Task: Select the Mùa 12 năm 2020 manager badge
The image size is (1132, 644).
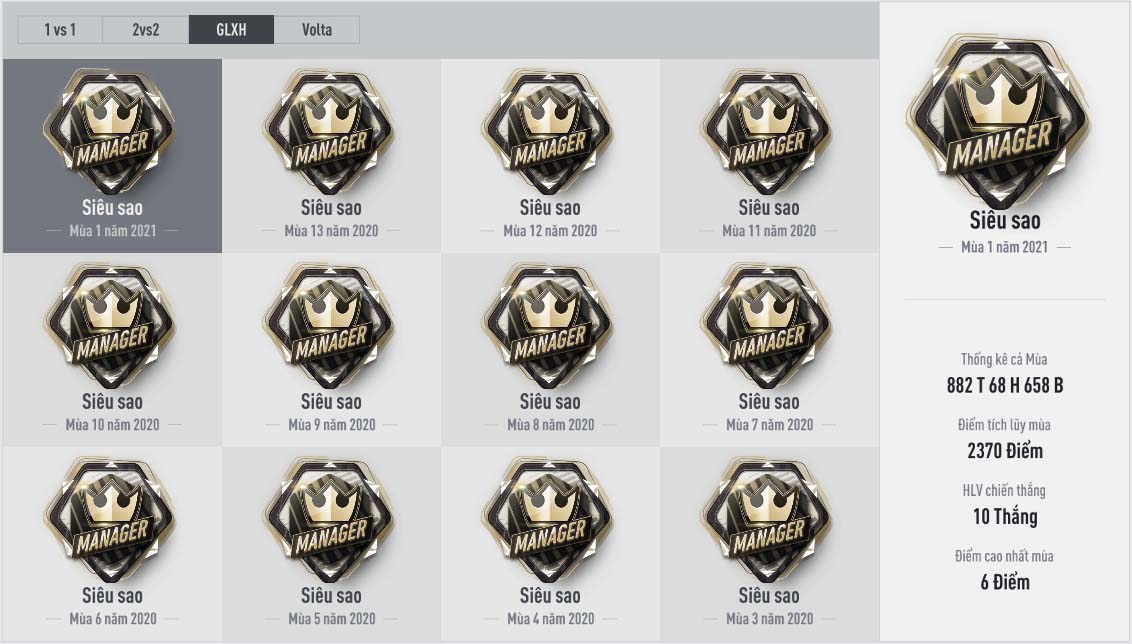Action: click(x=549, y=131)
